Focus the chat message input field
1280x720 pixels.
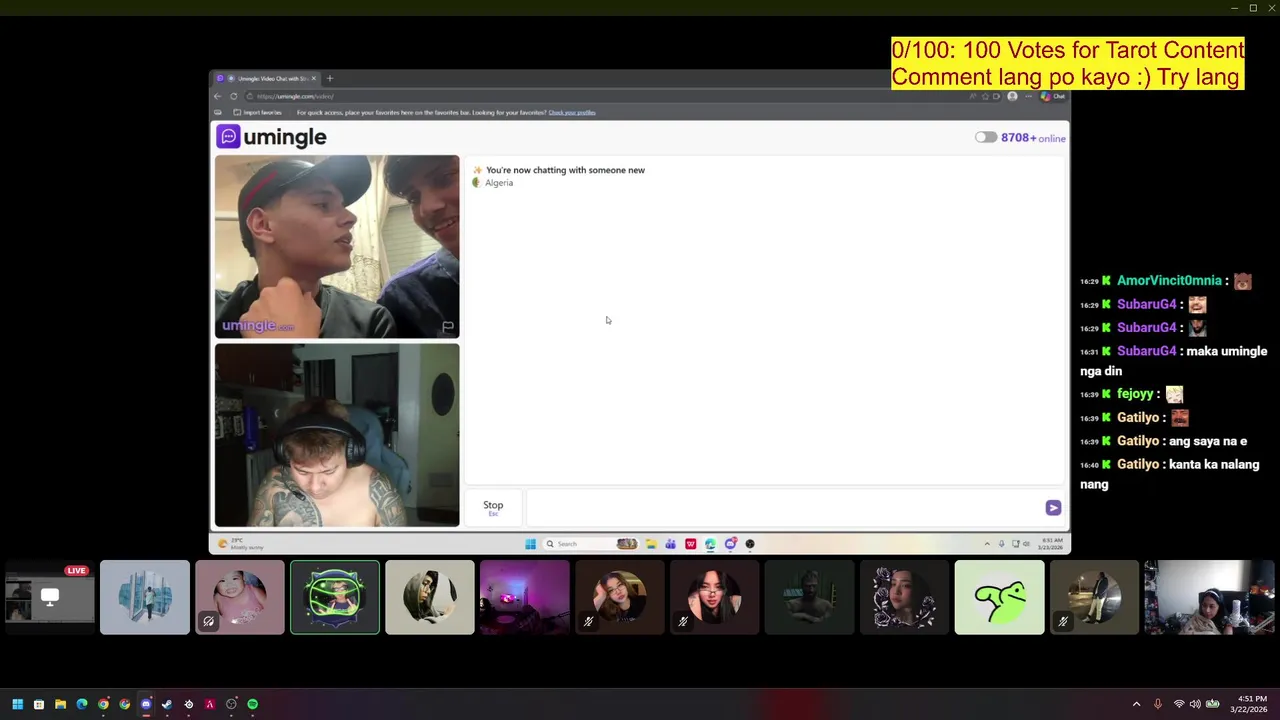point(785,508)
